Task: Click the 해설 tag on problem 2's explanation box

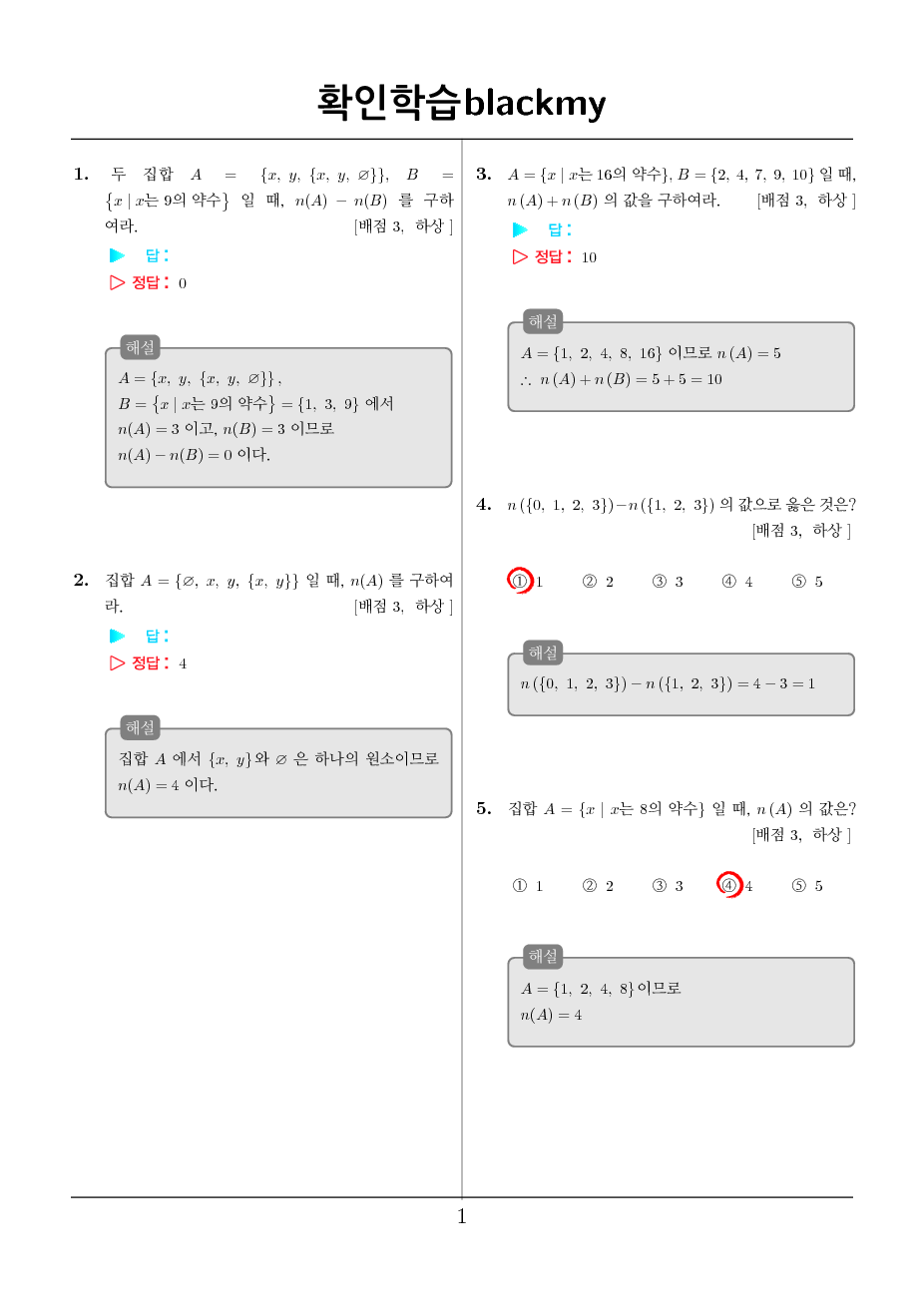Action: click(141, 727)
